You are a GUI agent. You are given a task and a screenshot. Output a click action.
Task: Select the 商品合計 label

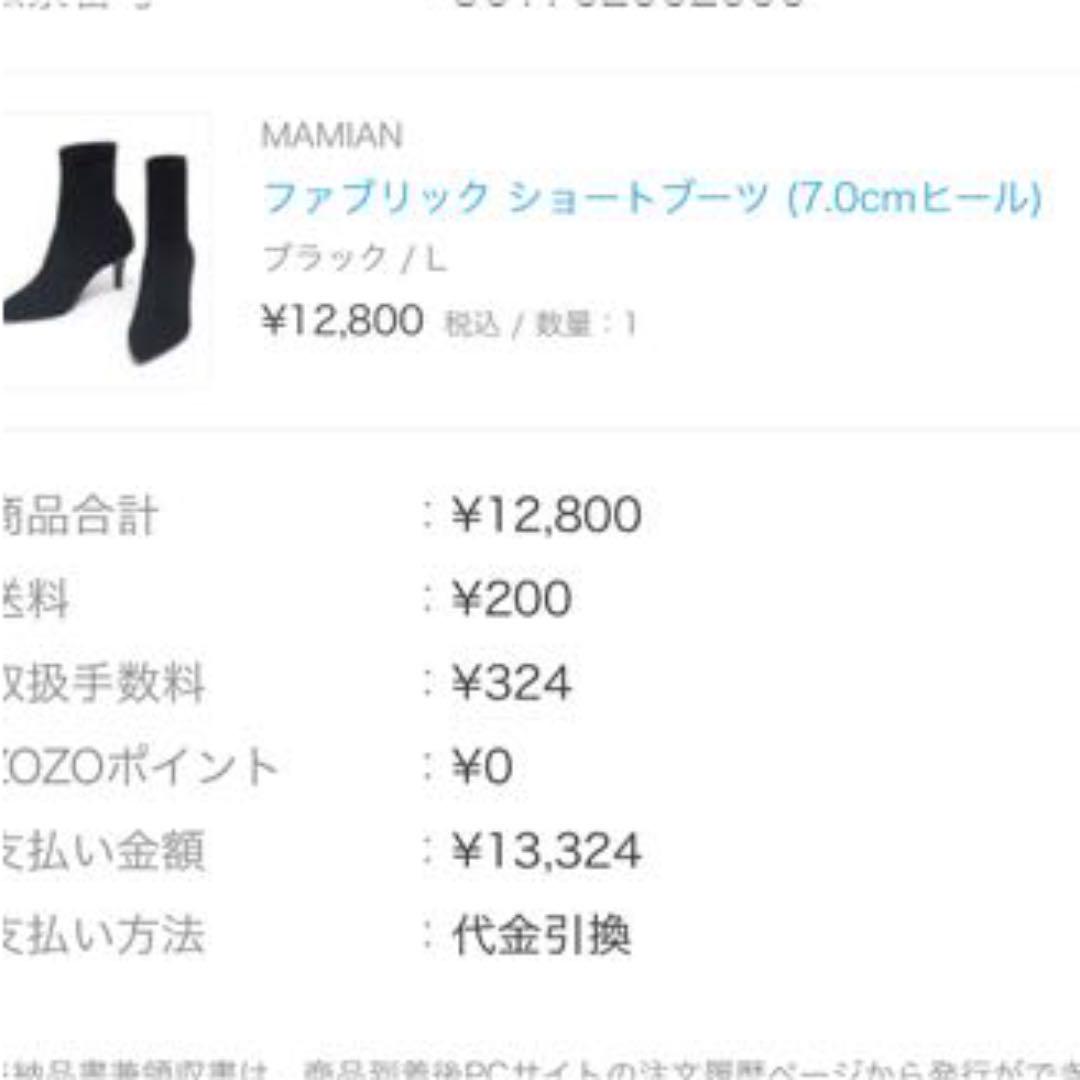tap(79, 515)
